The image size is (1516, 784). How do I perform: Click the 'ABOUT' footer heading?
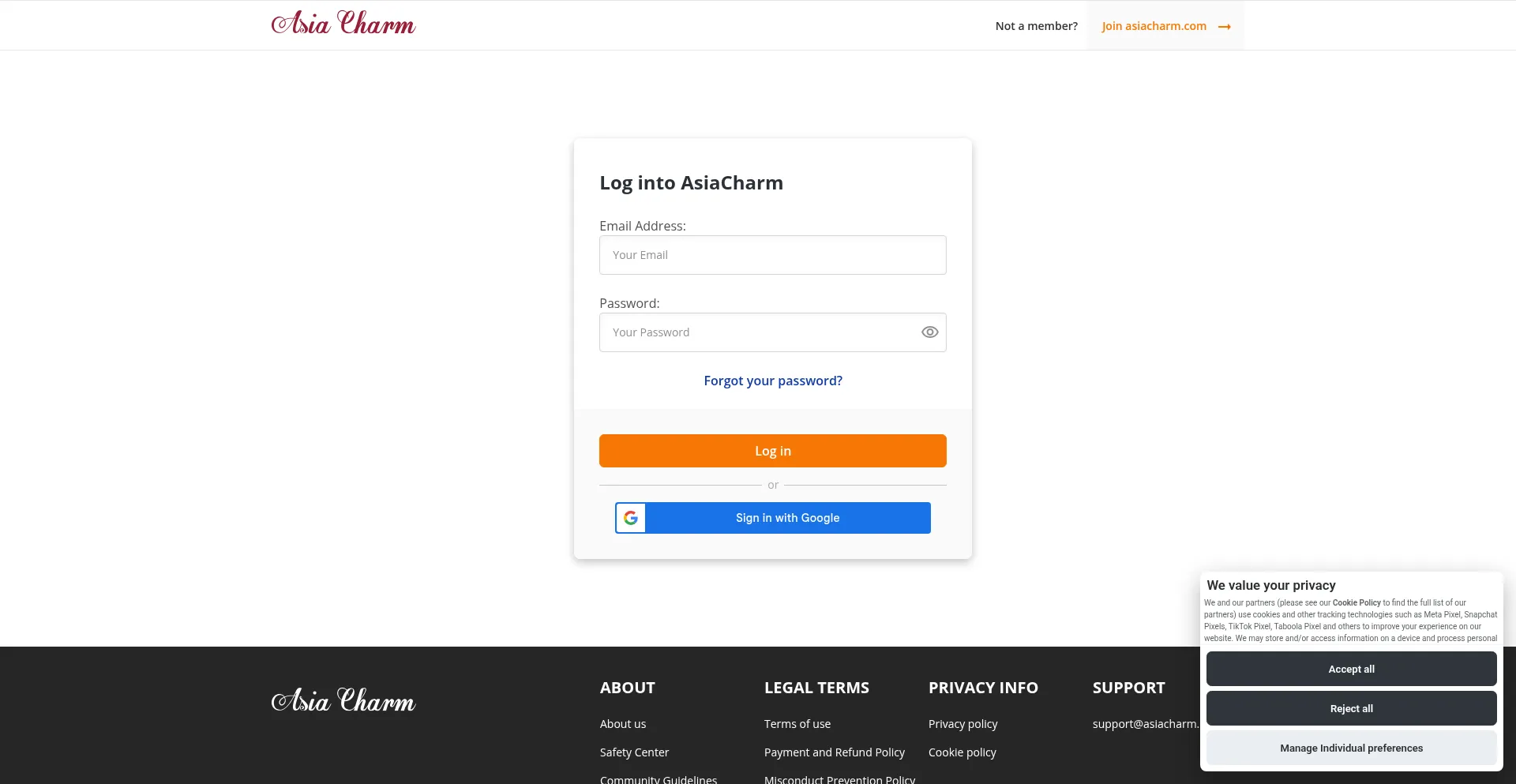click(x=628, y=688)
